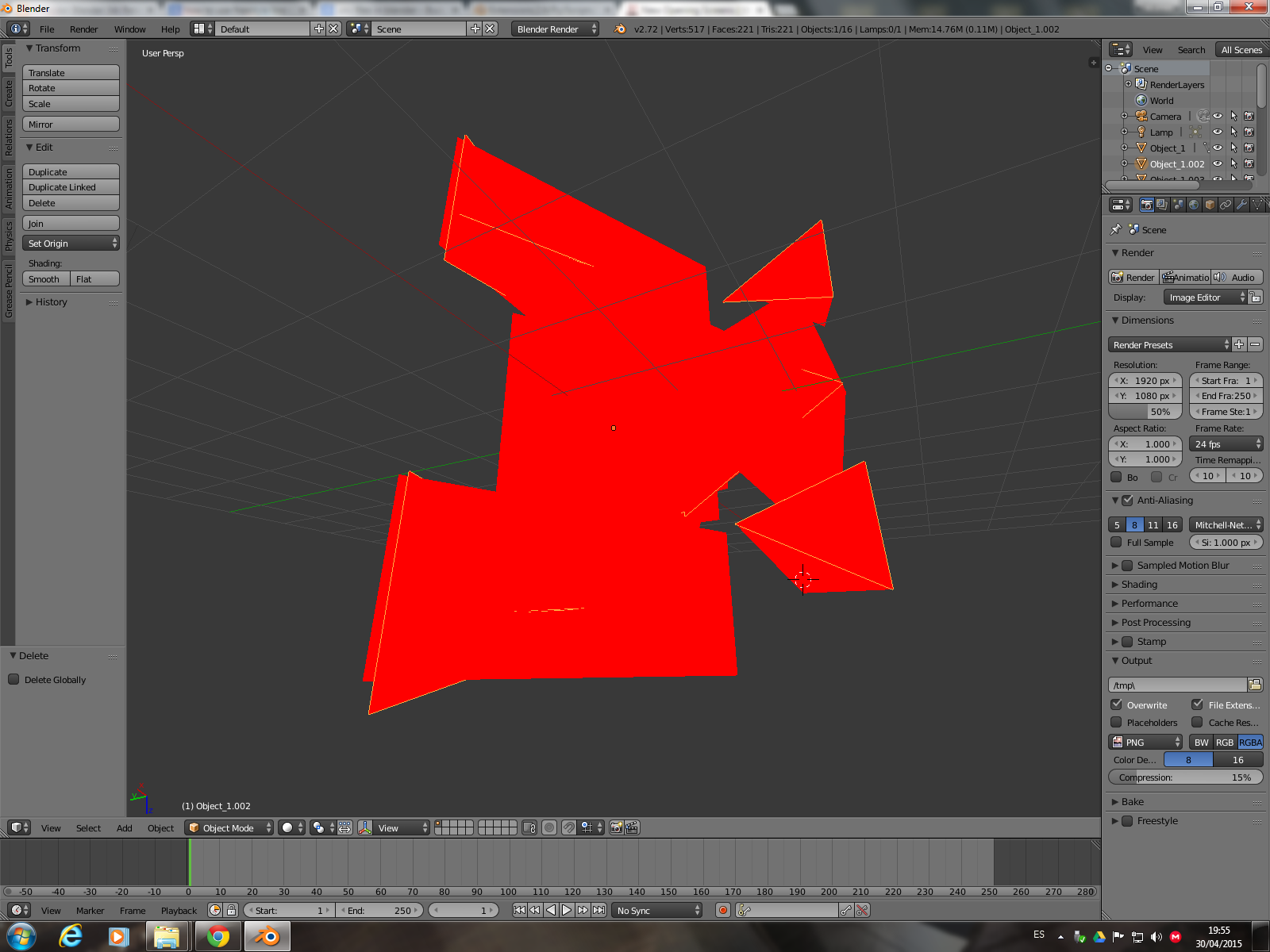
Task: Open the File menu
Action: (47, 29)
